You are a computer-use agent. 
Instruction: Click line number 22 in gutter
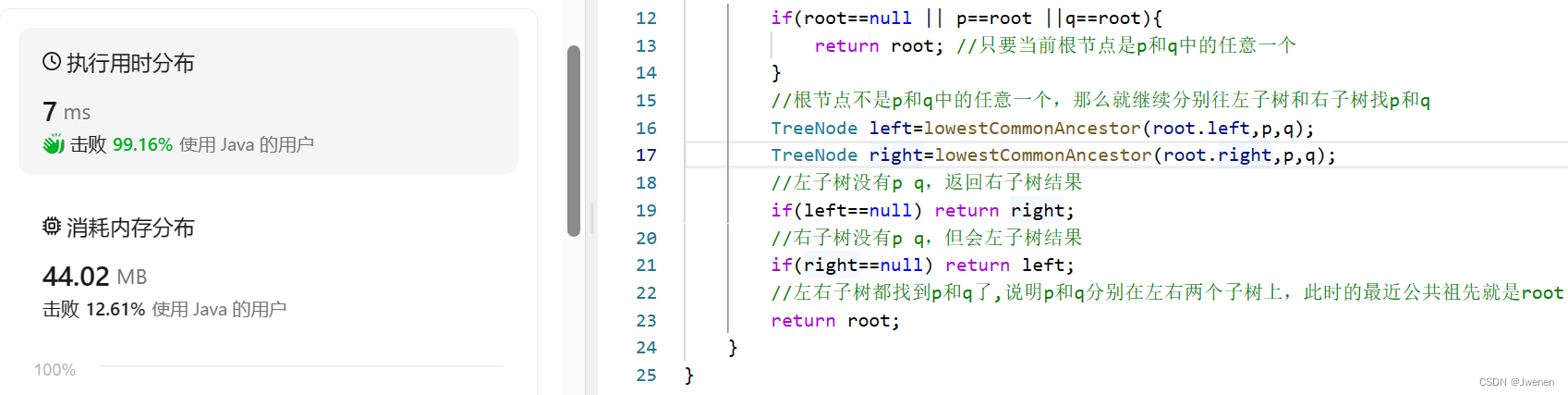(646, 293)
